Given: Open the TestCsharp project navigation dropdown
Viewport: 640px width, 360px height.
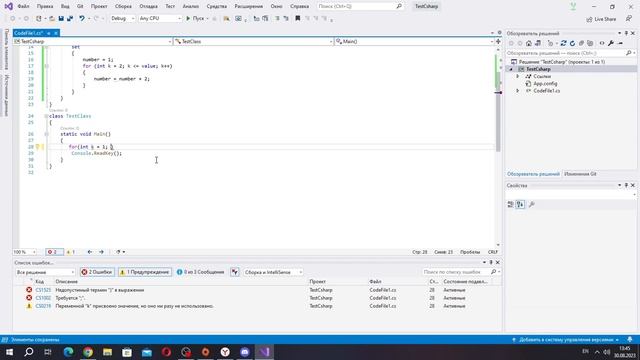Looking at the screenshot, I should pos(92,41).
